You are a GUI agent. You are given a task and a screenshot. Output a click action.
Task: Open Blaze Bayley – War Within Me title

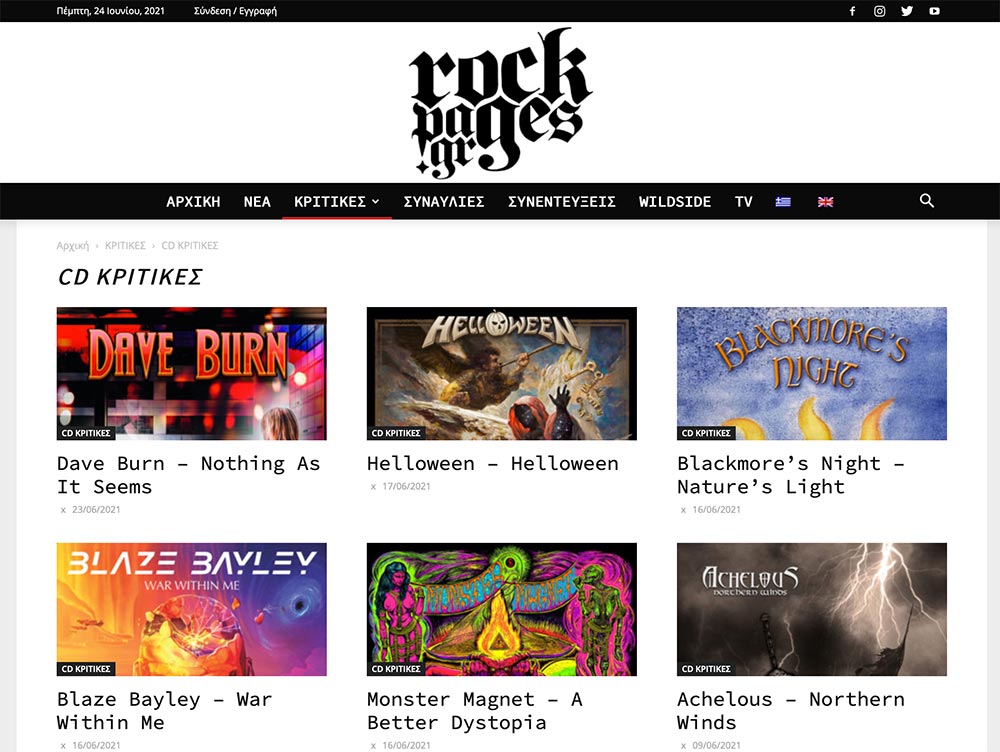click(165, 711)
